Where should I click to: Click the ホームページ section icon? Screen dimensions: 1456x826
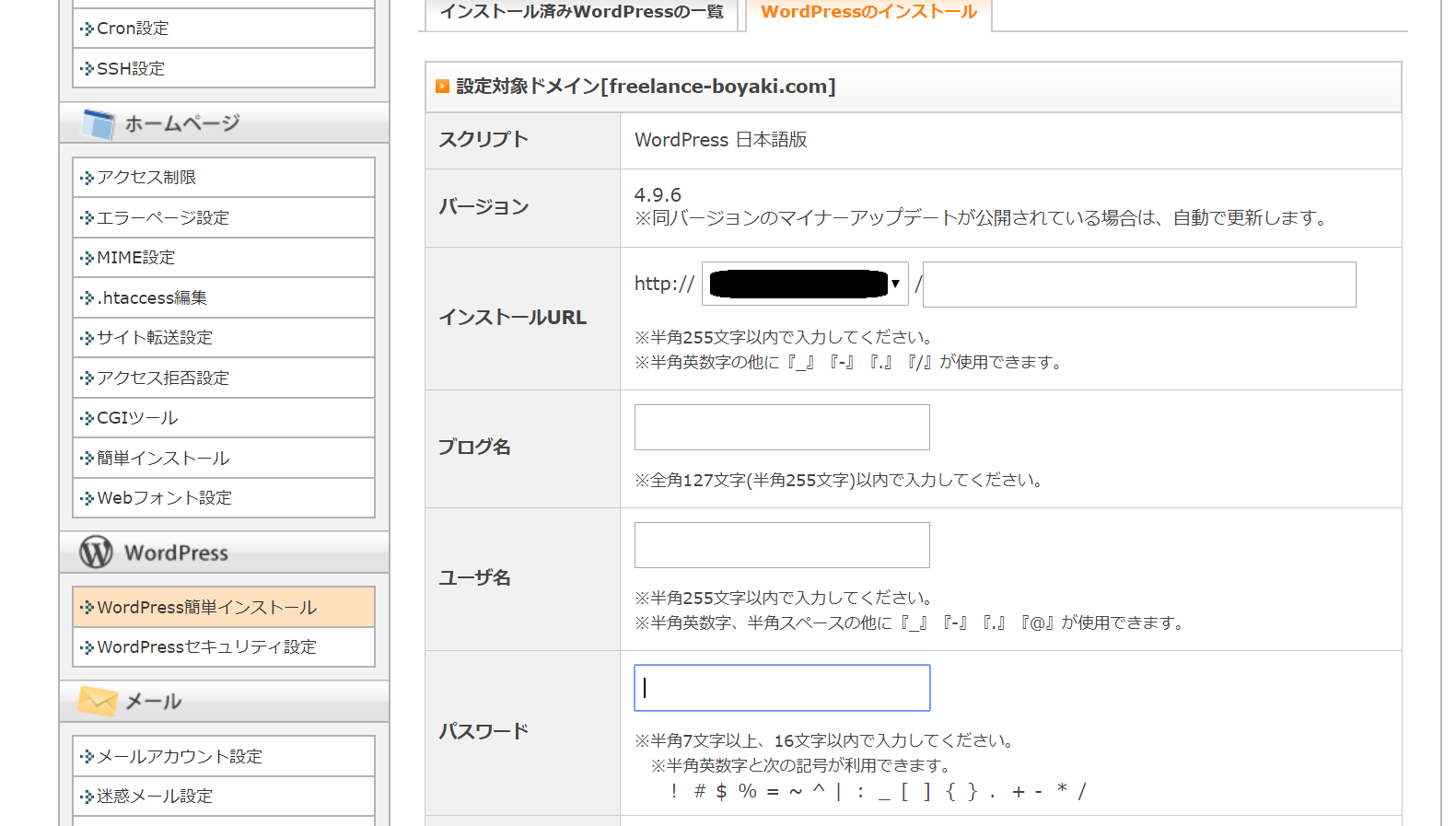pos(98,123)
